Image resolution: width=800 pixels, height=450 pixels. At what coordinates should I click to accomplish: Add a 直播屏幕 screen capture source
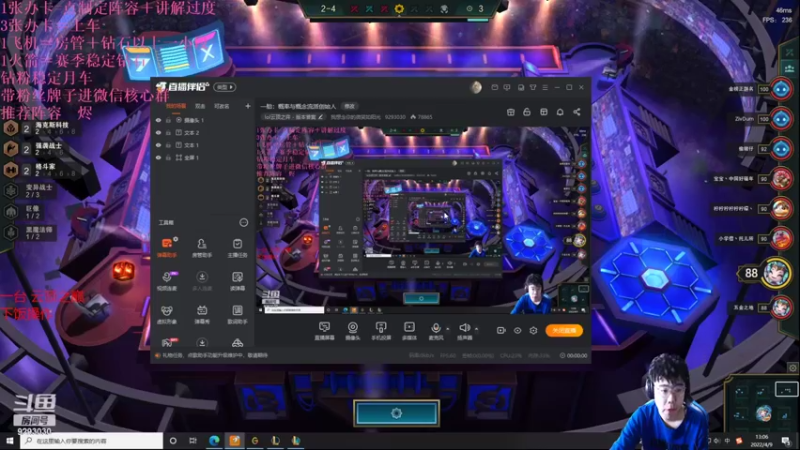(x=324, y=331)
